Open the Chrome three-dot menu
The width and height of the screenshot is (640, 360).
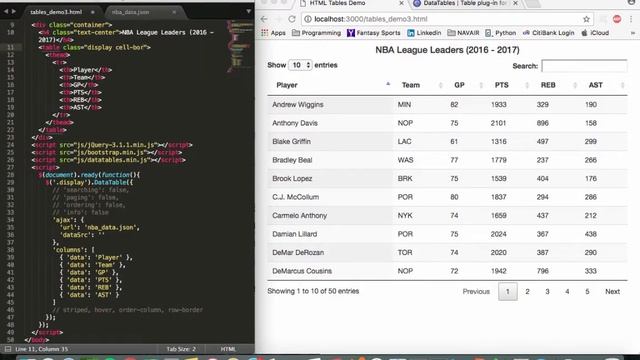(x=631, y=19)
